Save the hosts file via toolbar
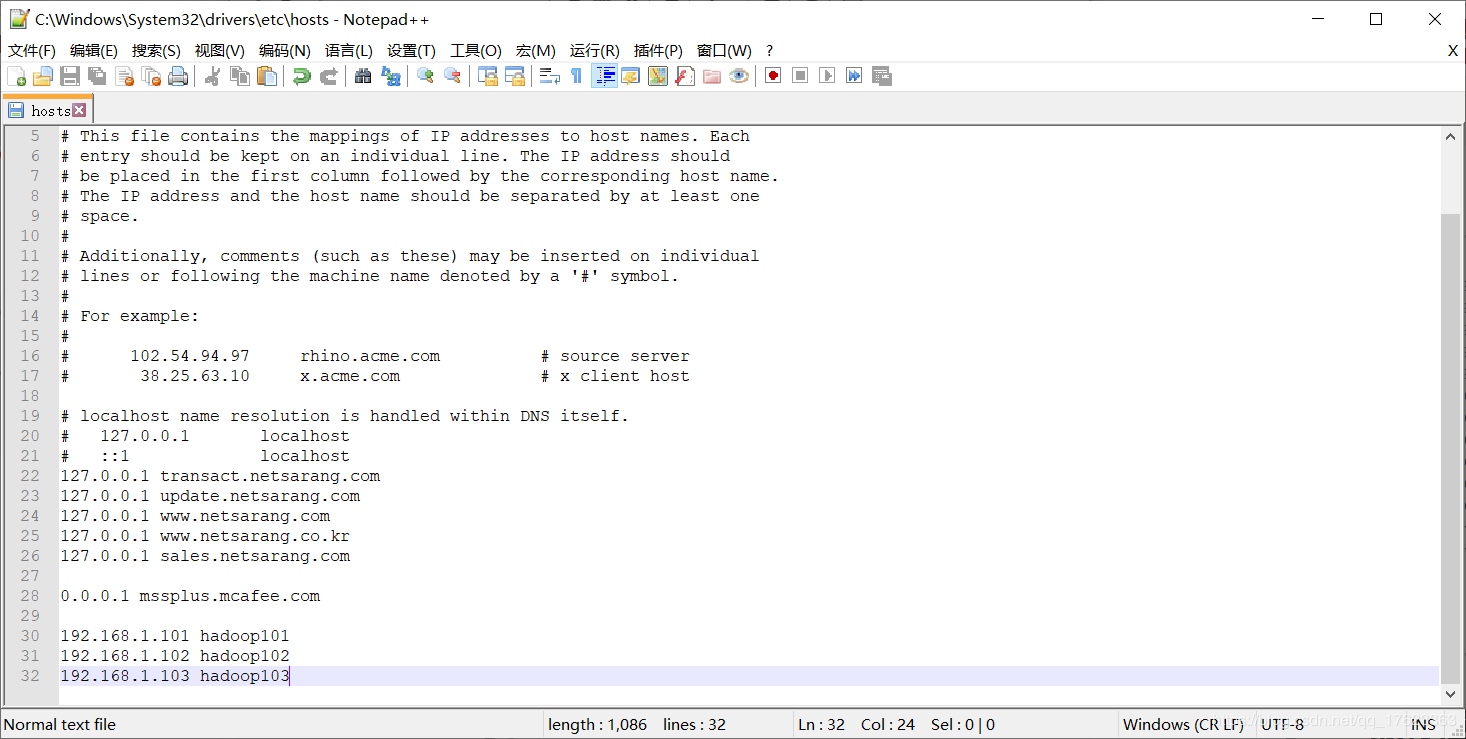The width and height of the screenshot is (1466, 739). (70, 76)
